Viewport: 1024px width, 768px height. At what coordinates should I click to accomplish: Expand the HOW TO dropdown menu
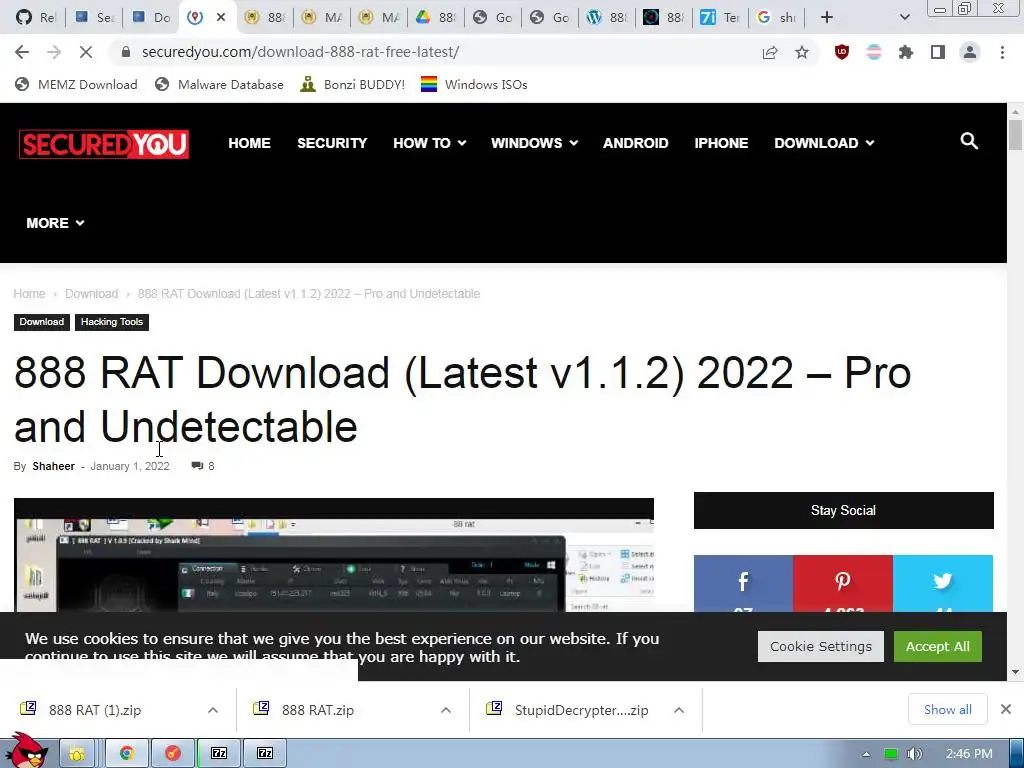430,143
